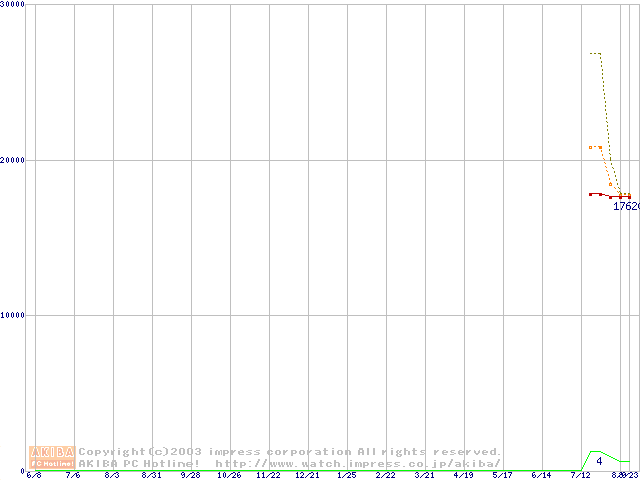Click the green volume line's peak

point(596,452)
